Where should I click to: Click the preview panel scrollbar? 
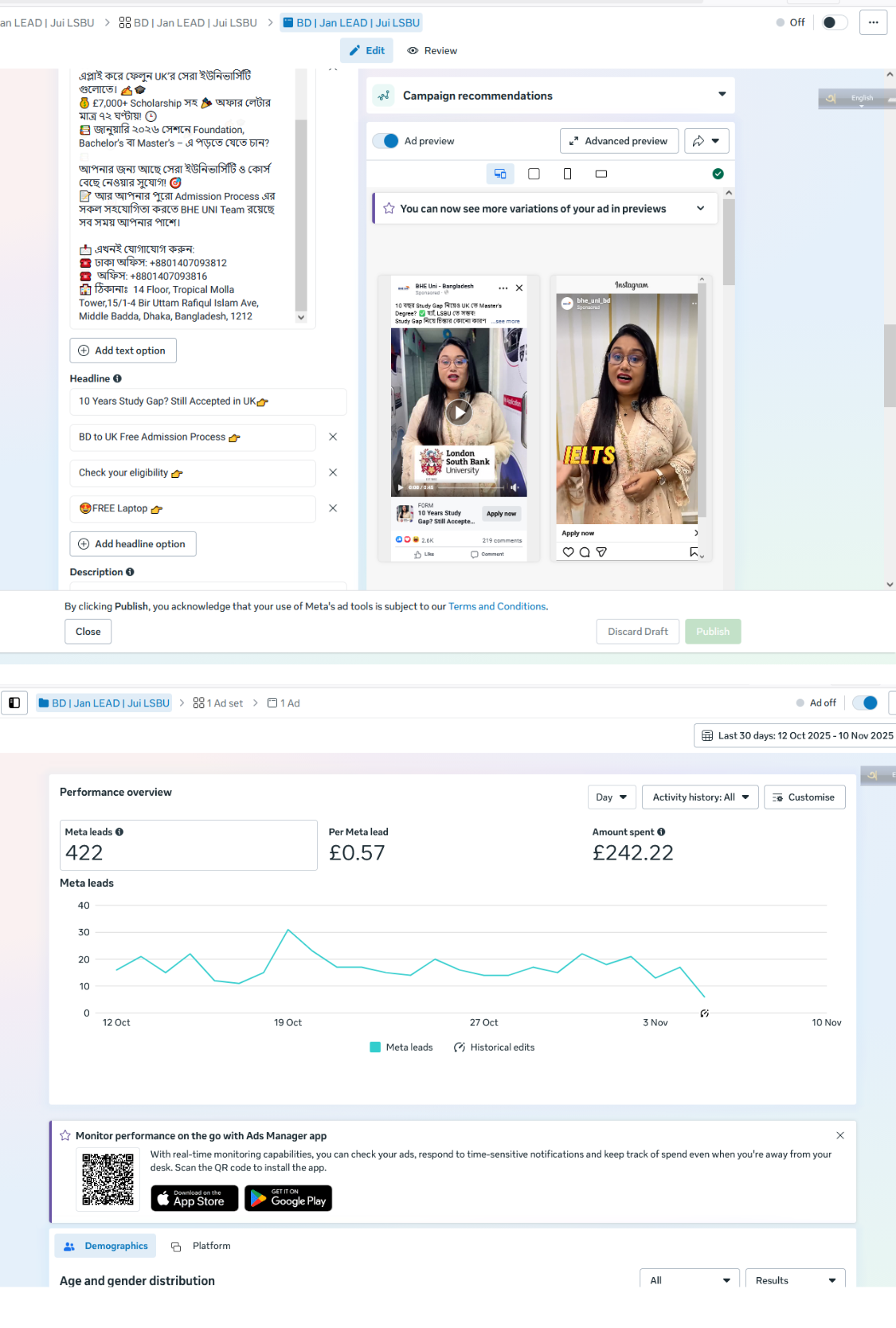(729, 242)
